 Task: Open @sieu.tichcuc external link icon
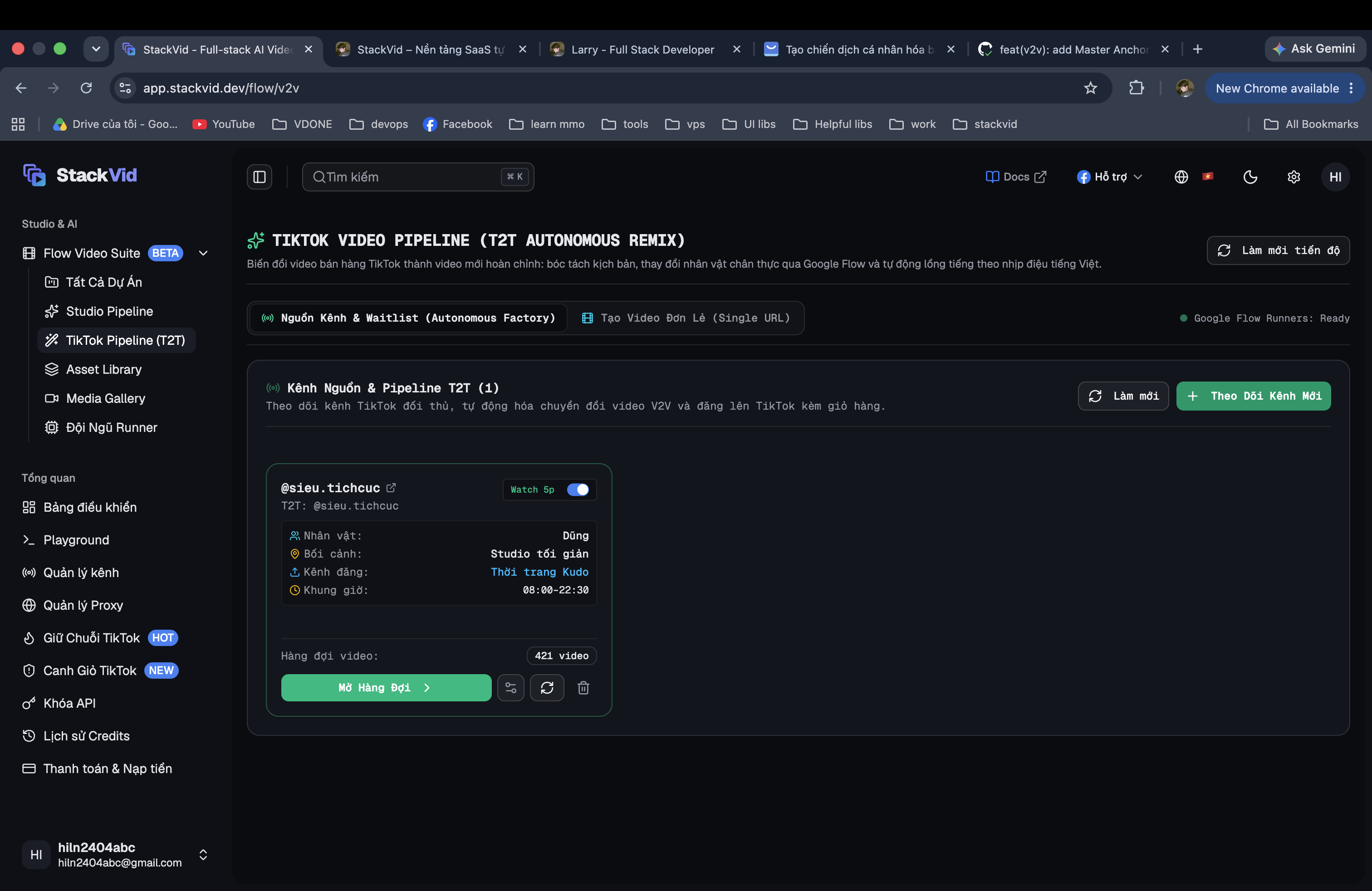[391, 488]
